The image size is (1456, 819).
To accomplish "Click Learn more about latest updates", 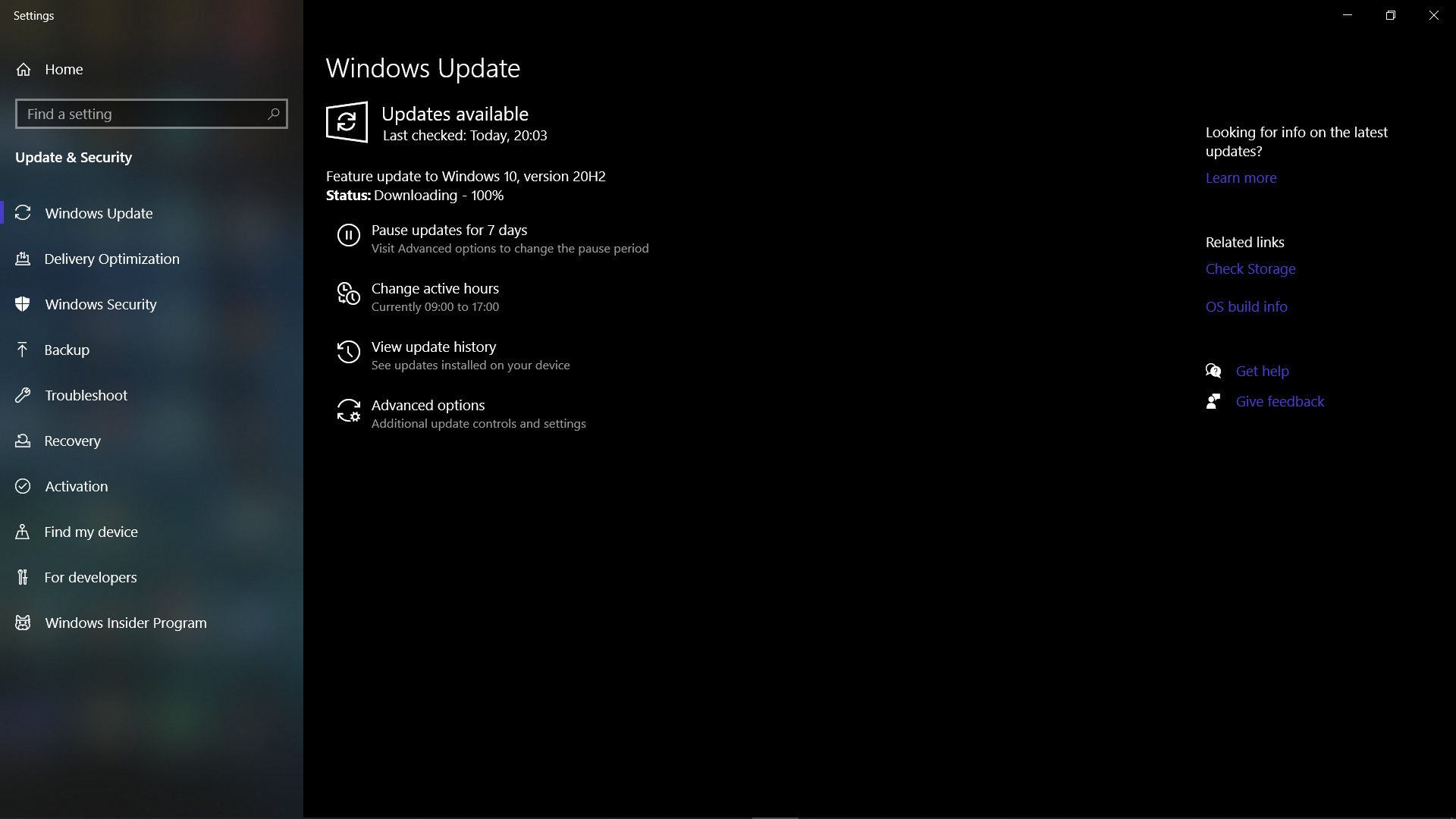I will tap(1241, 178).
